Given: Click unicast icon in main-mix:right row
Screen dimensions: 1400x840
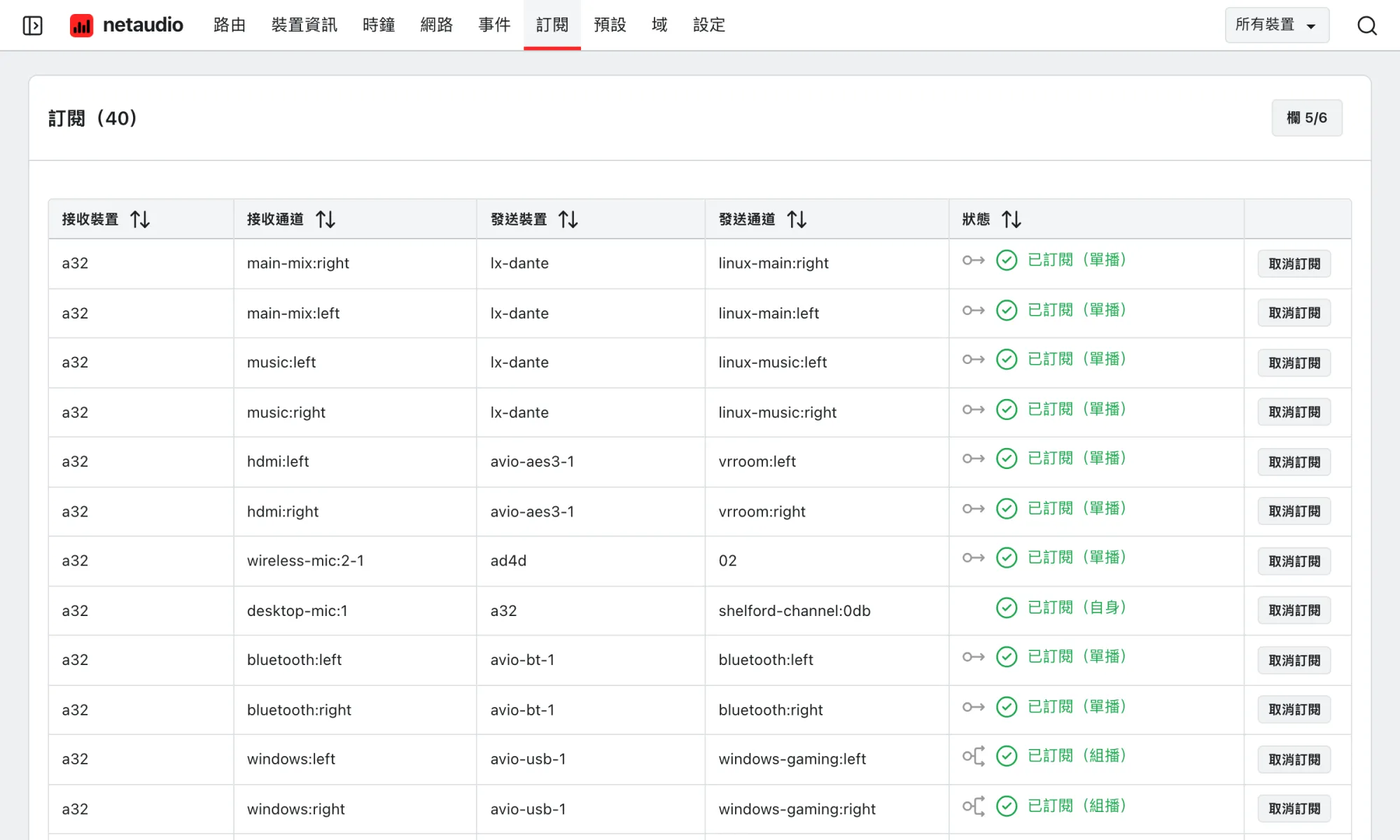Looking at the screenshot, I should pyautogui.click(x=973, y=260).
